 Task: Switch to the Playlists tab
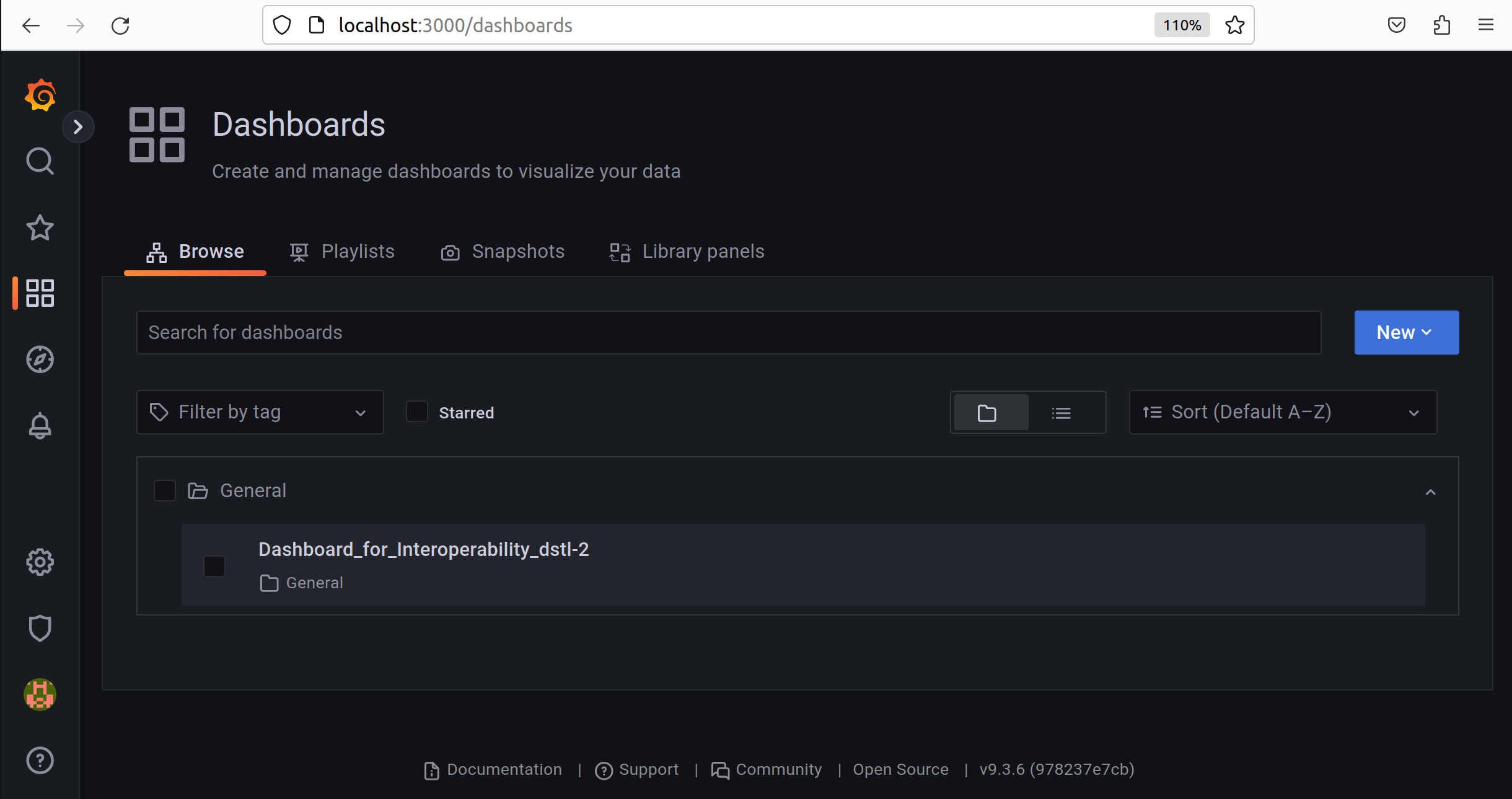click(x=343, y=252)
